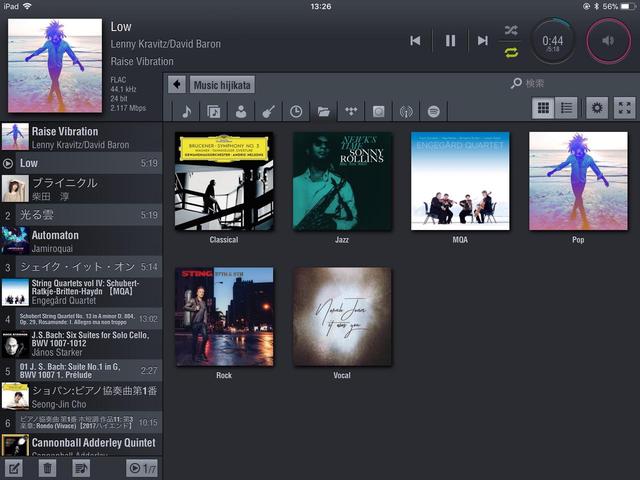Select String Quartets vol IV album header
The image size is (640, 480).
coord(81,292)
